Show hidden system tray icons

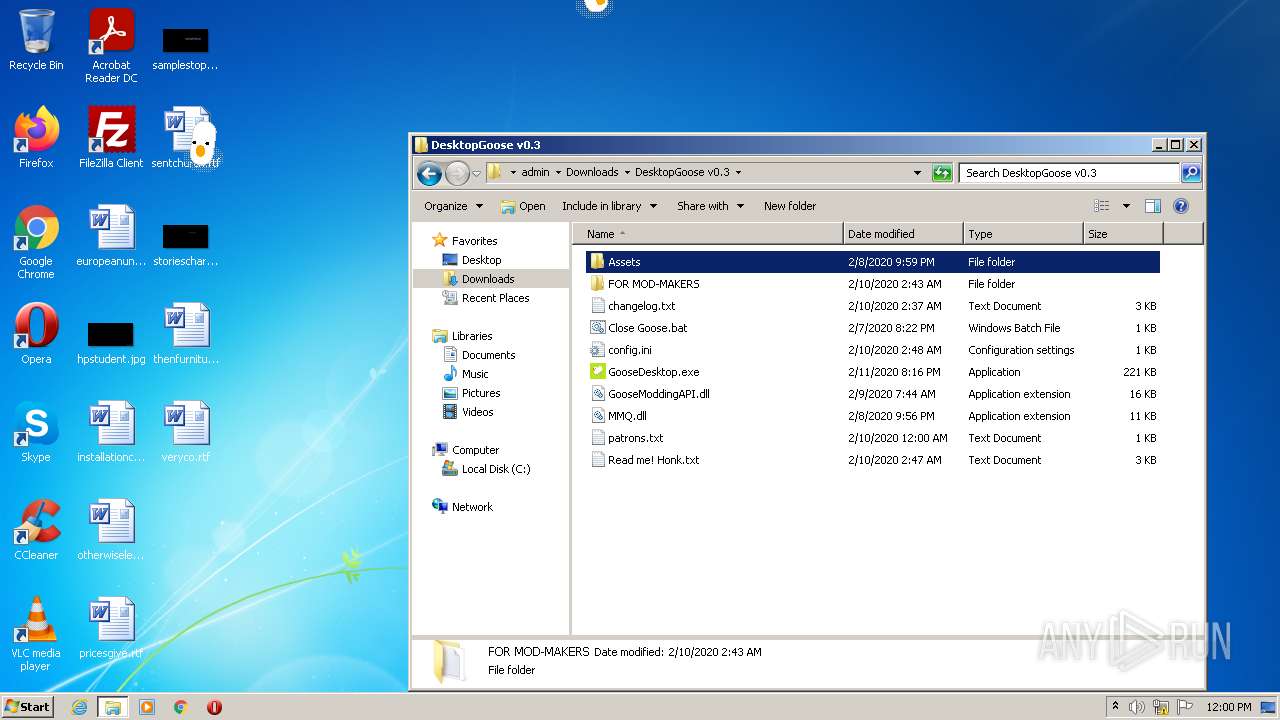point(1115,706)
